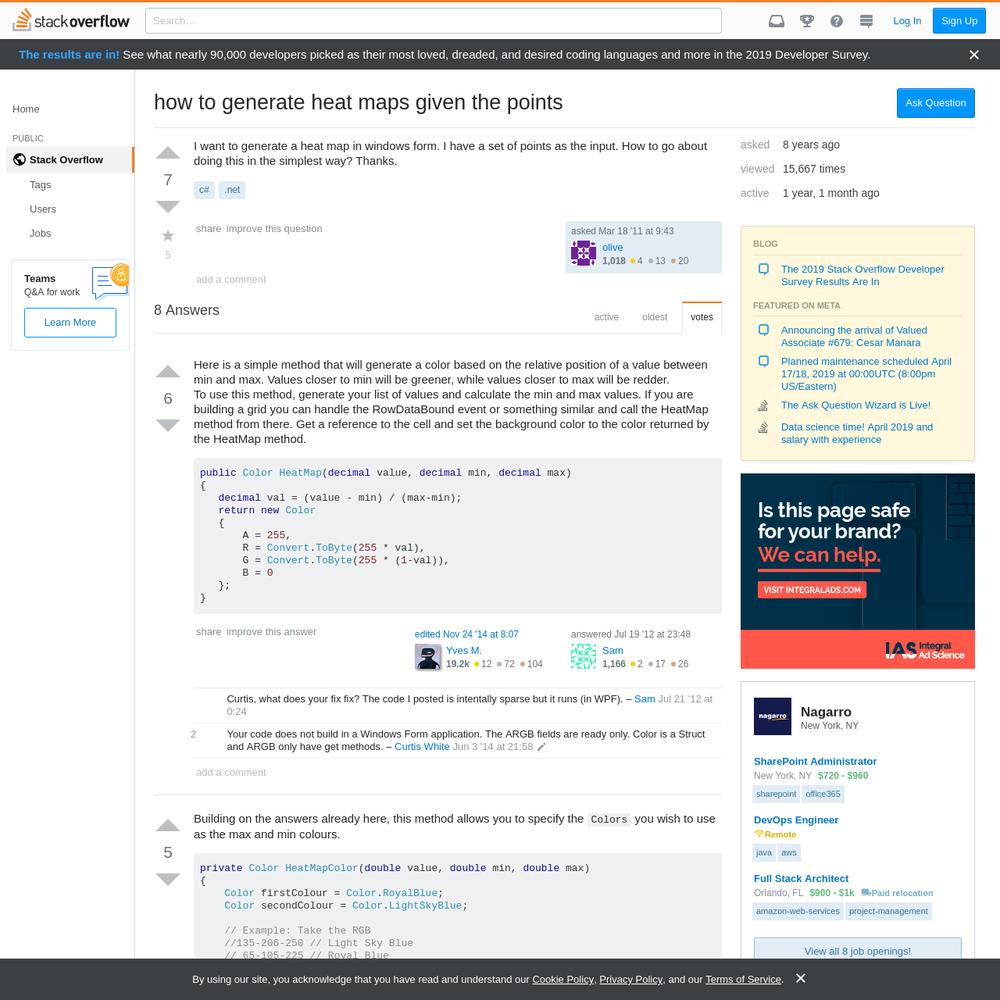Click blog speech-bubble icon beside Developer Survey link
Screen dimensions: 1000x1000
(x=763, y=269)
